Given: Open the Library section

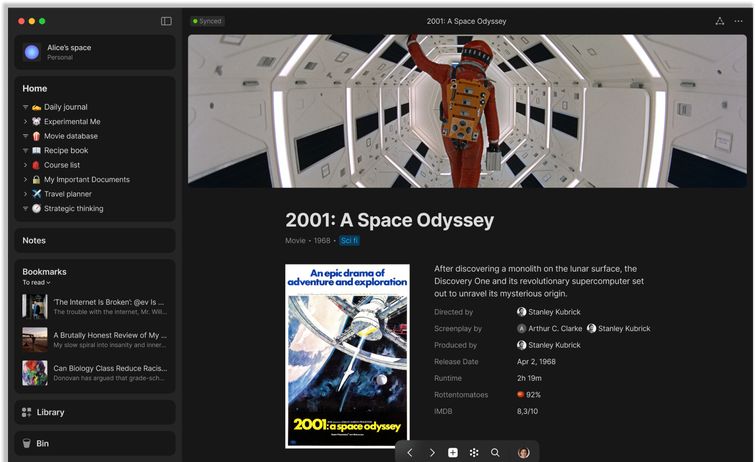Looking at the screenshot, I should pos(50,412).
